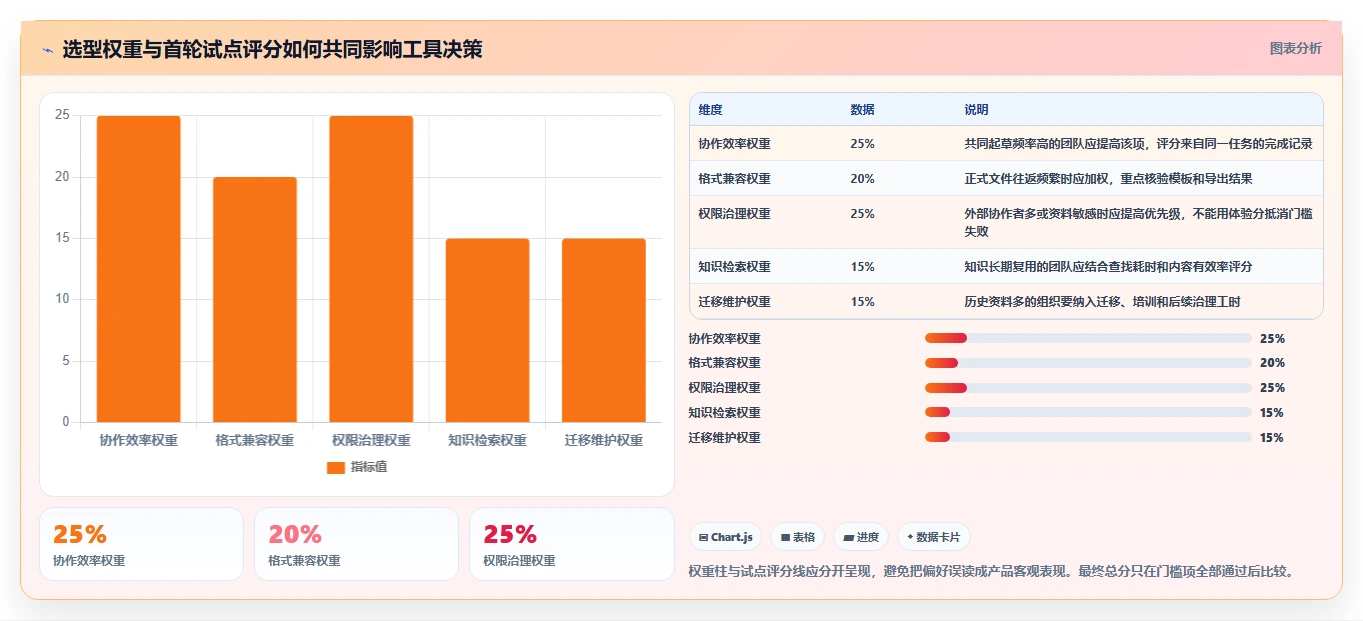The width and height of the screenshot is (1363, 621).
Task: Click the description starting 外部协作者多
Action: coord(1138,222)
